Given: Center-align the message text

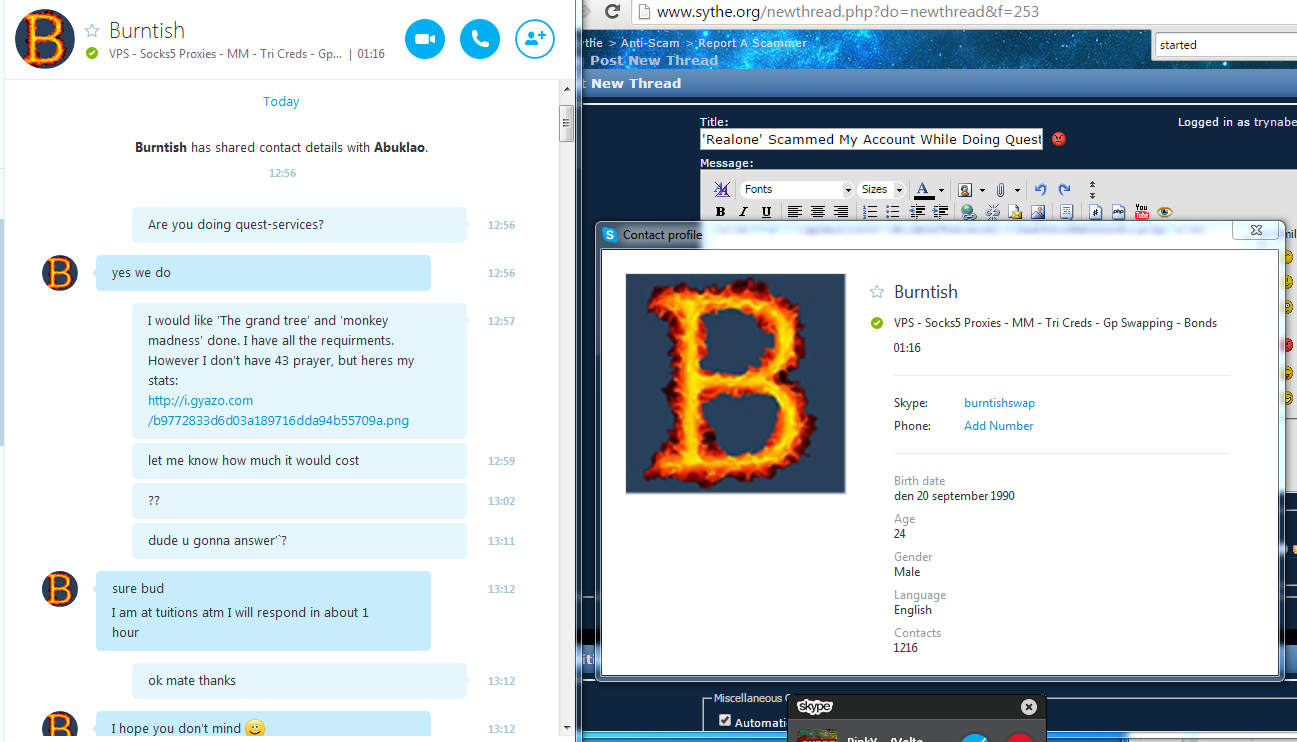Looking at the screenshot, I should click(x=818, y=212).
